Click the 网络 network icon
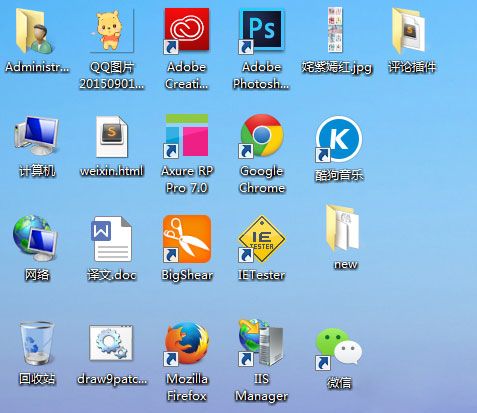Screen dimensions: 477x413 tap(36, 238)
